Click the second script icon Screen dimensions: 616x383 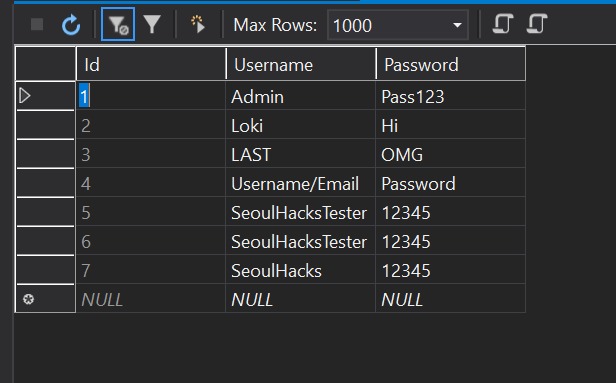[537, 24]
